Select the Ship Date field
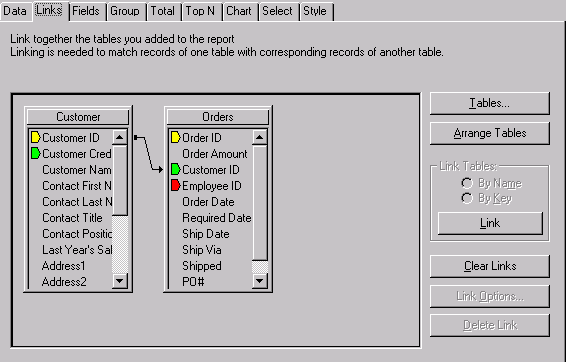This screenshot has width=566, height=362. pos(206,234)
